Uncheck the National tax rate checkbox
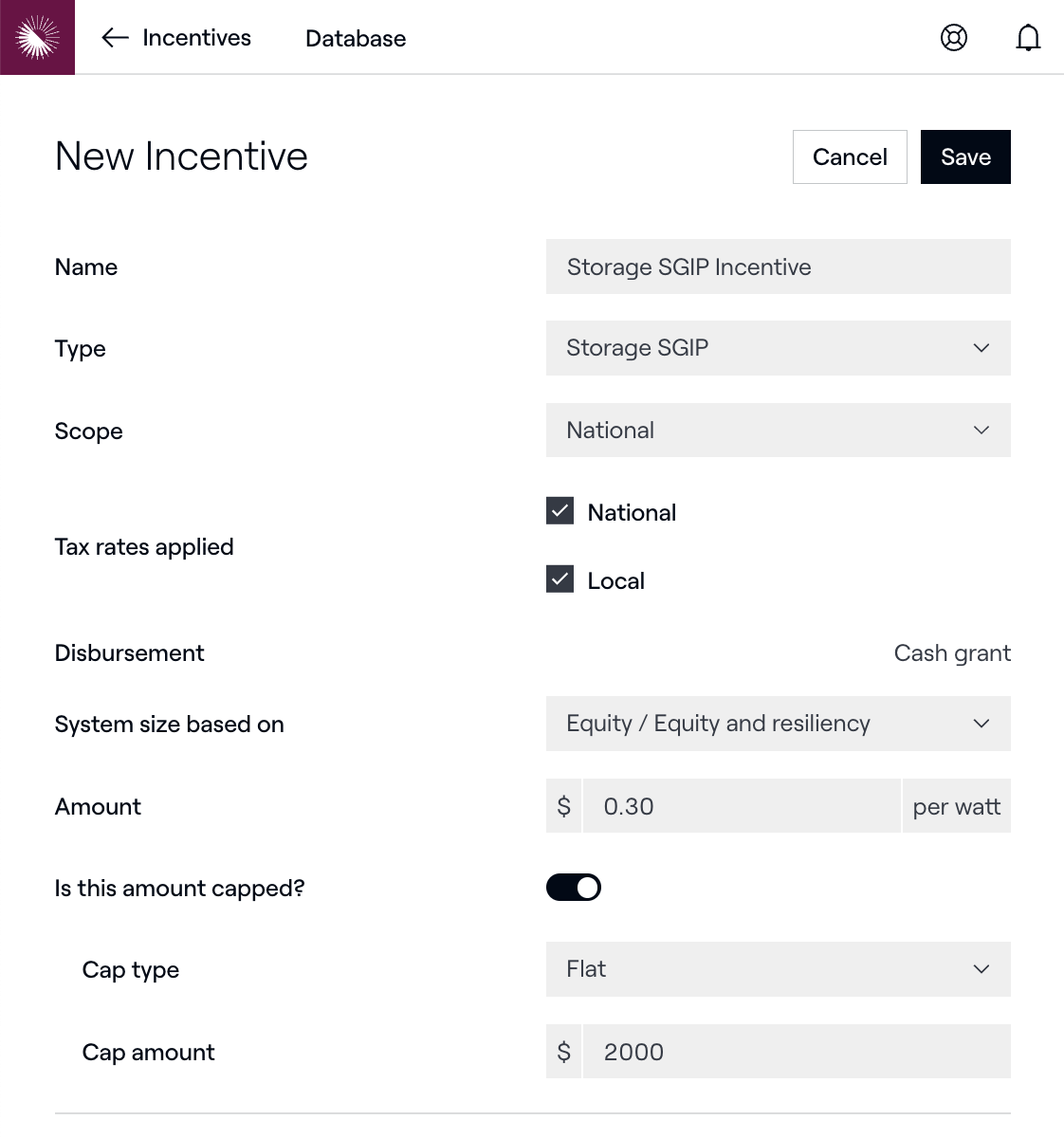Screen dimensions: 1064x1138 coord(560,511)
